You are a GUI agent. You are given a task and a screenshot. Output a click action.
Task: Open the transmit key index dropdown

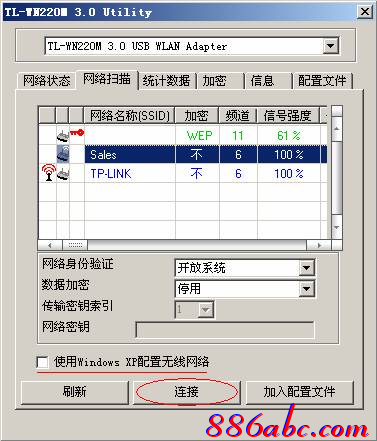click(x=206, y=310)
